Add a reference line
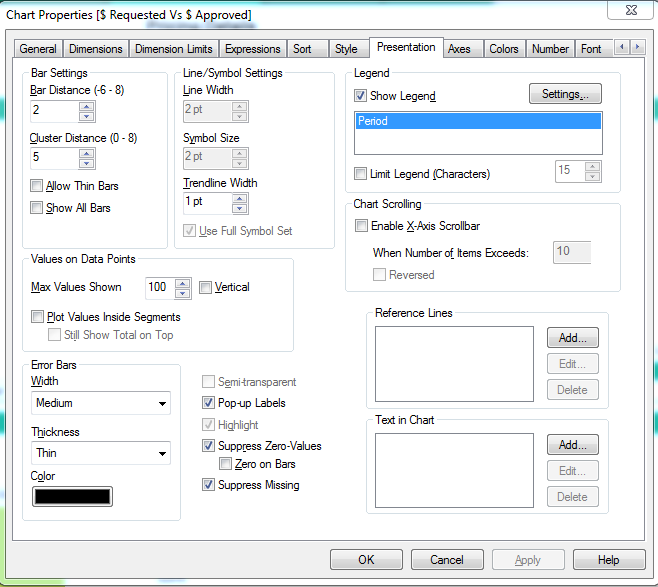Image resolution: width=658 pixels, height=587 pixels. coord(573,338)
